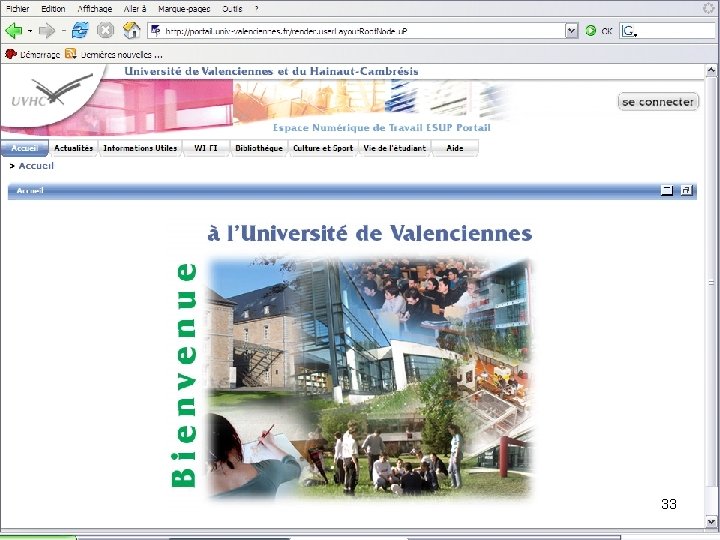
Task: Click into the Google search field
Action: (x=677, y=31)
